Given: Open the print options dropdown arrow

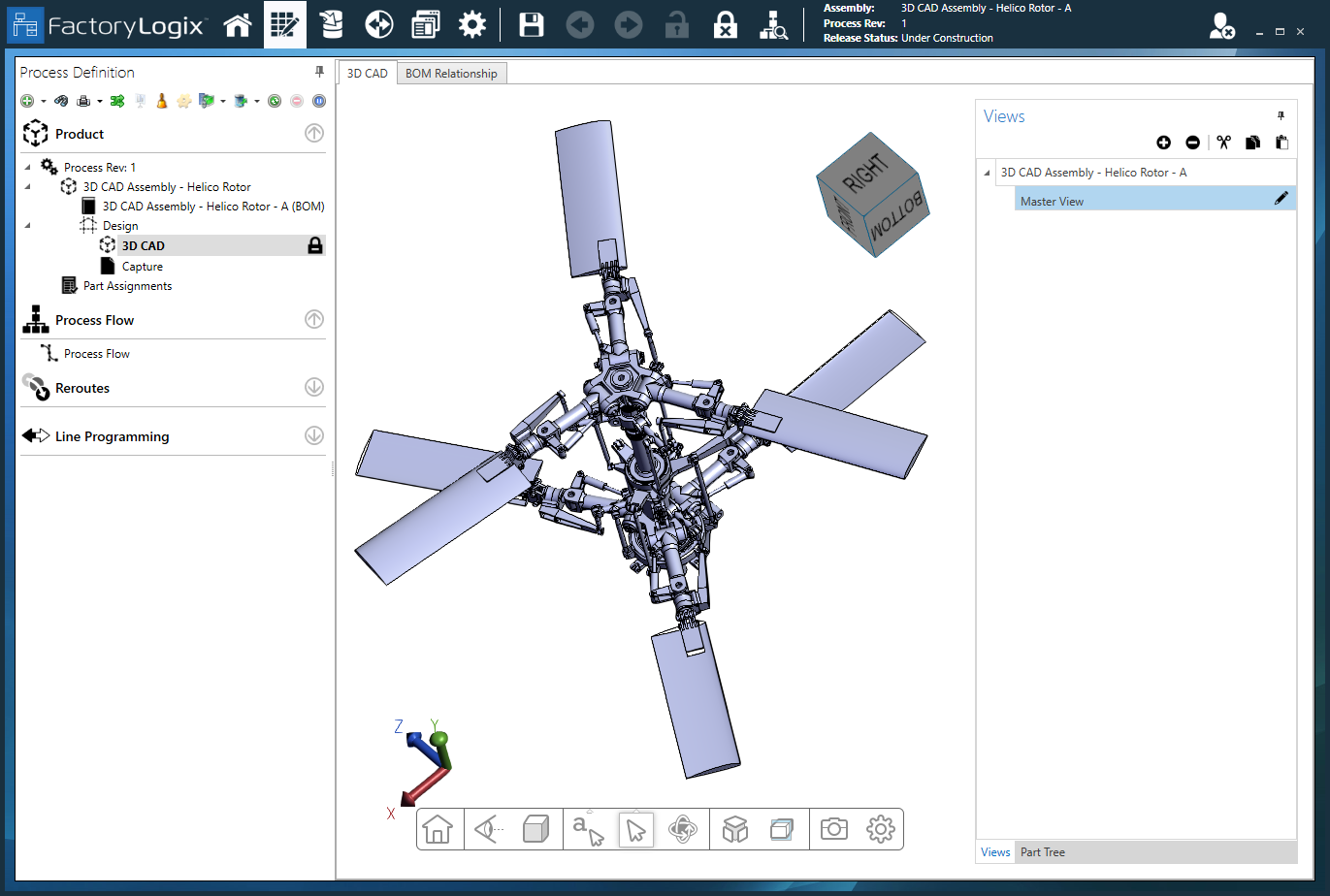Looking at the screenshot, I should pos(101,100).
